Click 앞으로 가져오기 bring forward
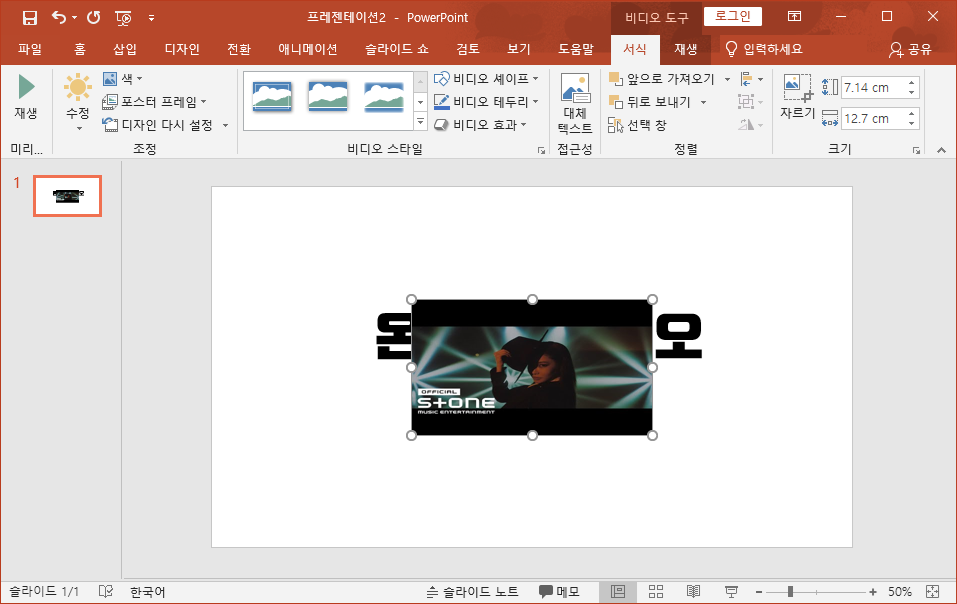This screenshot has width=957, height=604. point(662,79)
